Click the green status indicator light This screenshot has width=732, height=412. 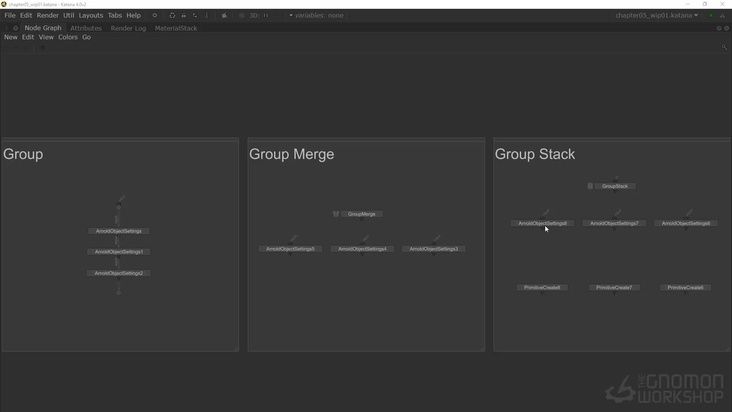tap(711, 15)
